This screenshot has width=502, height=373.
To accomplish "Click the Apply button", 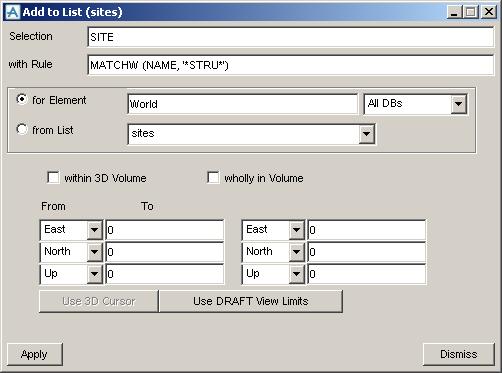I will tap(35, 354).
